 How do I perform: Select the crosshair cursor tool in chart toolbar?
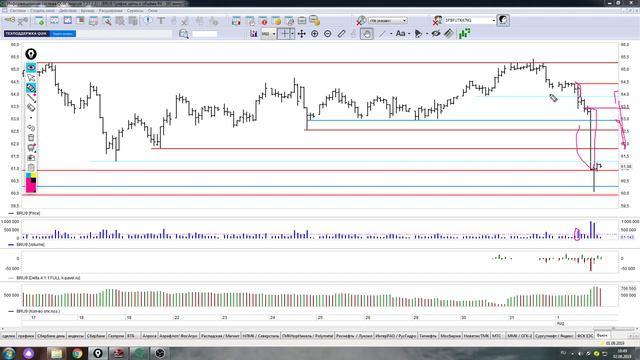[285, 33]
